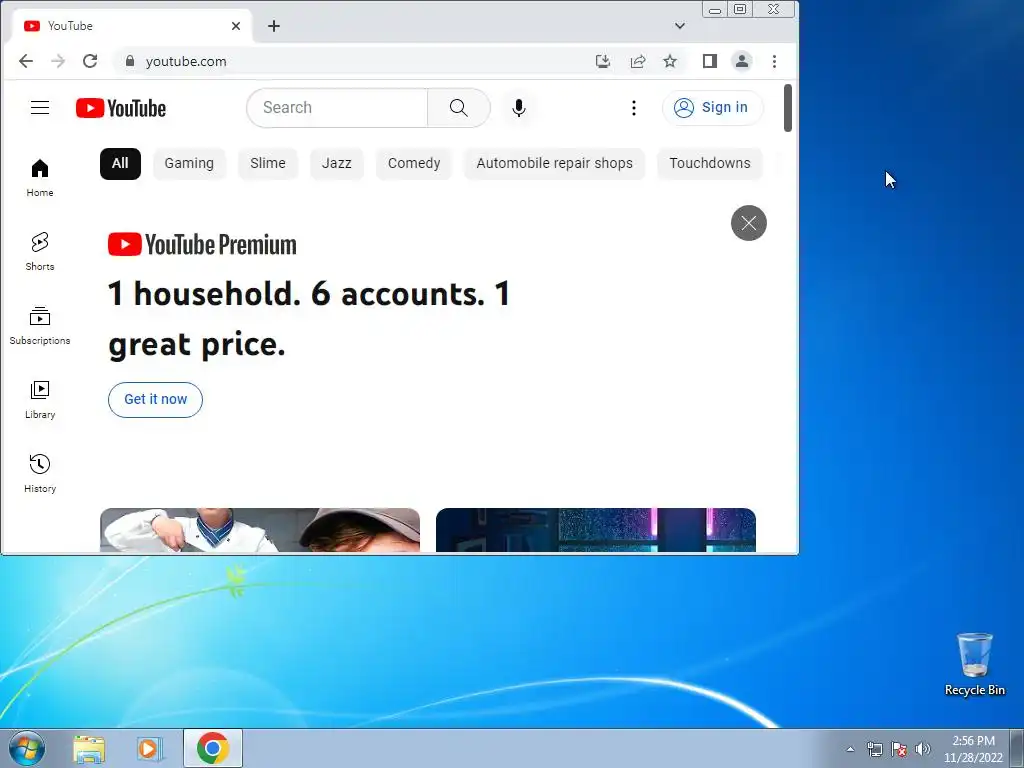Select the Recycle Bin on the desktop

pyautogui.click(x=974, y=664)
